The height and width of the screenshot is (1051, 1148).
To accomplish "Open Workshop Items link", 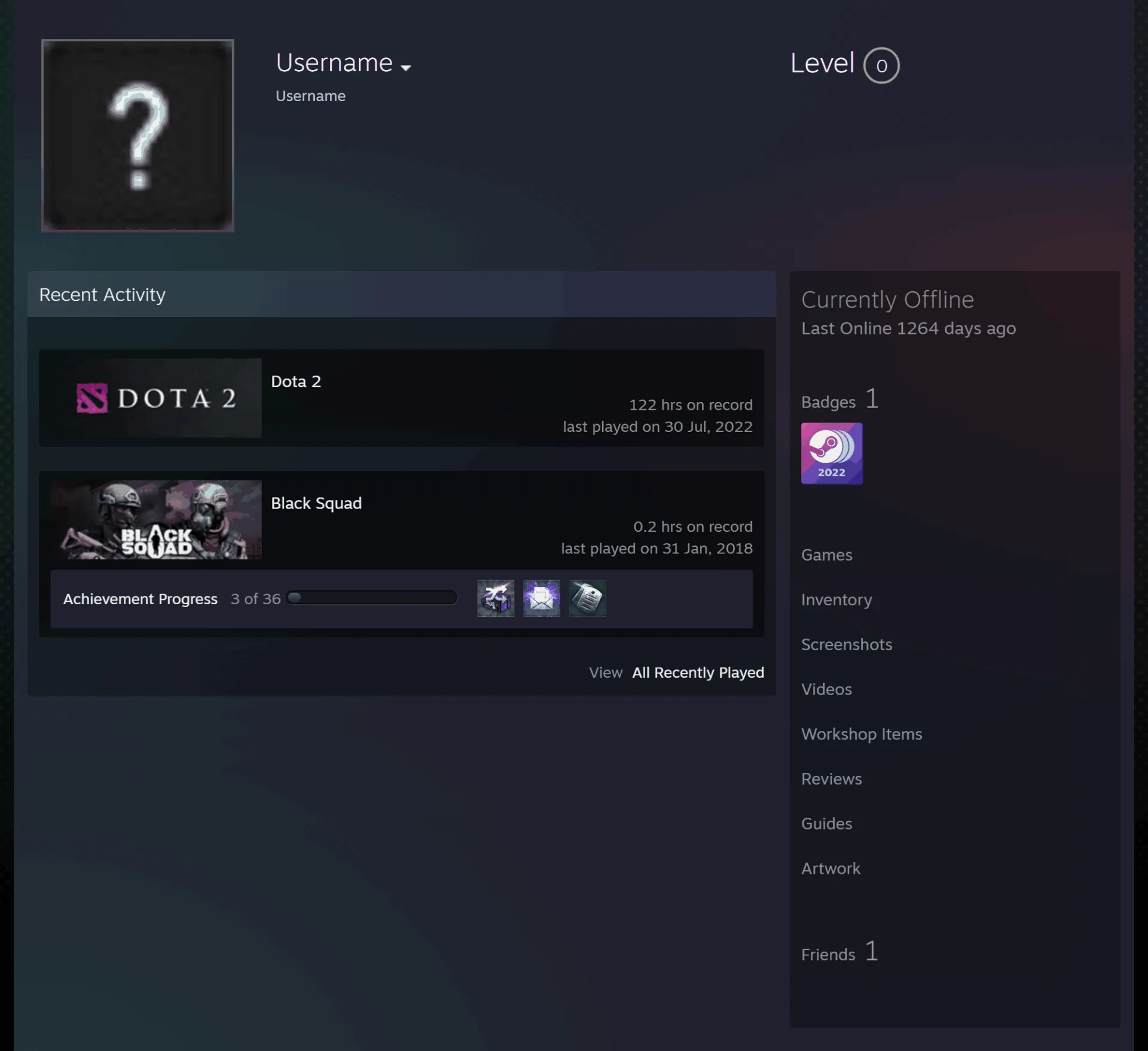I will tap(862, 735).
